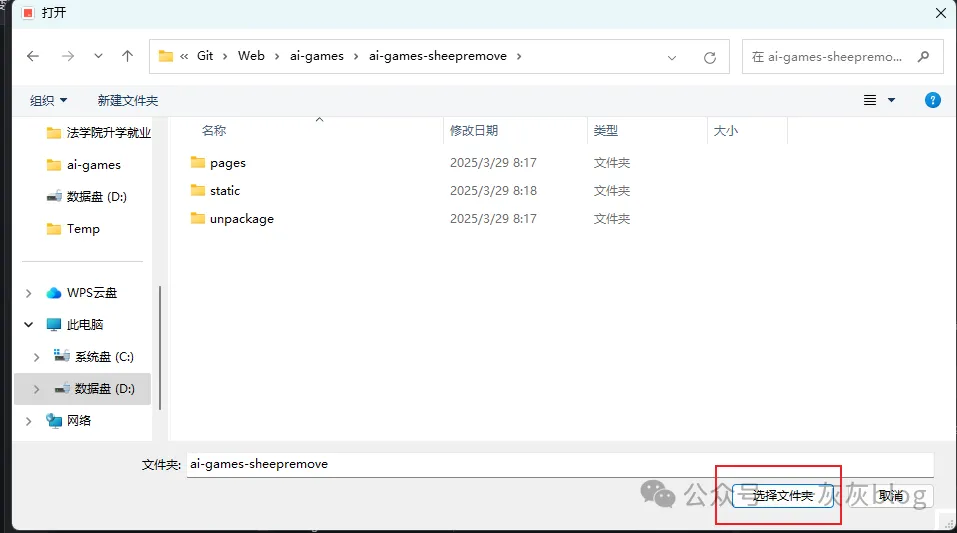Select the WPS云盘 cloud item
The width and height of the screenshot is (957, 533).
click(x=91, y=293)
